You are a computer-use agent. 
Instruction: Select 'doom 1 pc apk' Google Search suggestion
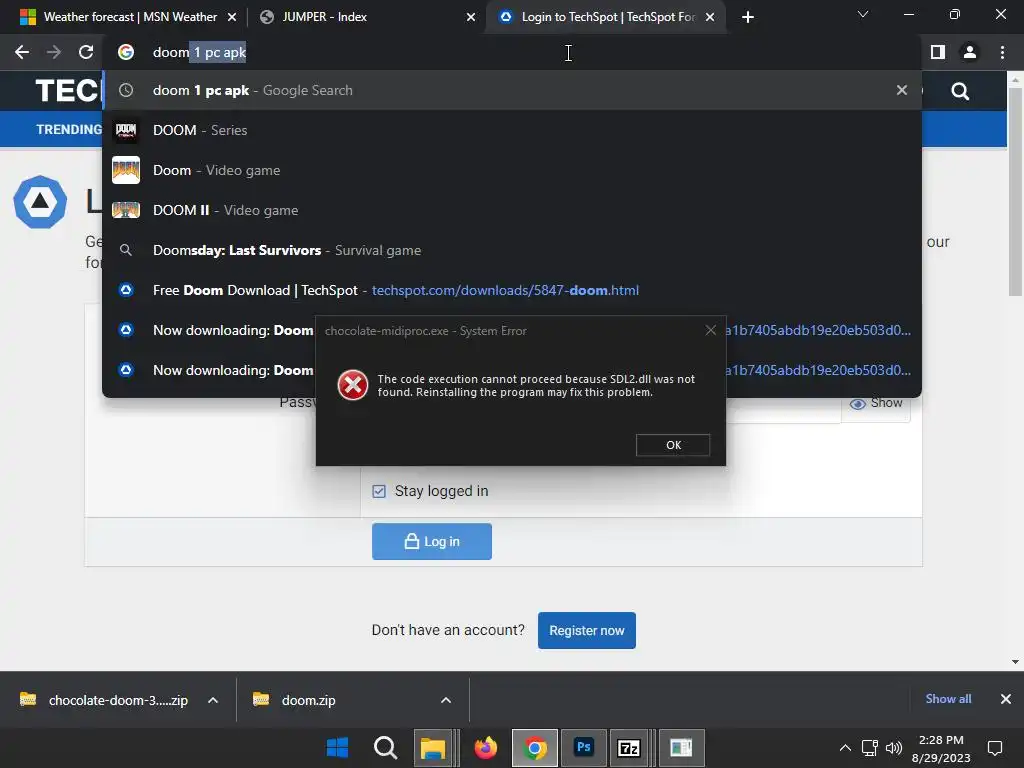coord(513,90)
